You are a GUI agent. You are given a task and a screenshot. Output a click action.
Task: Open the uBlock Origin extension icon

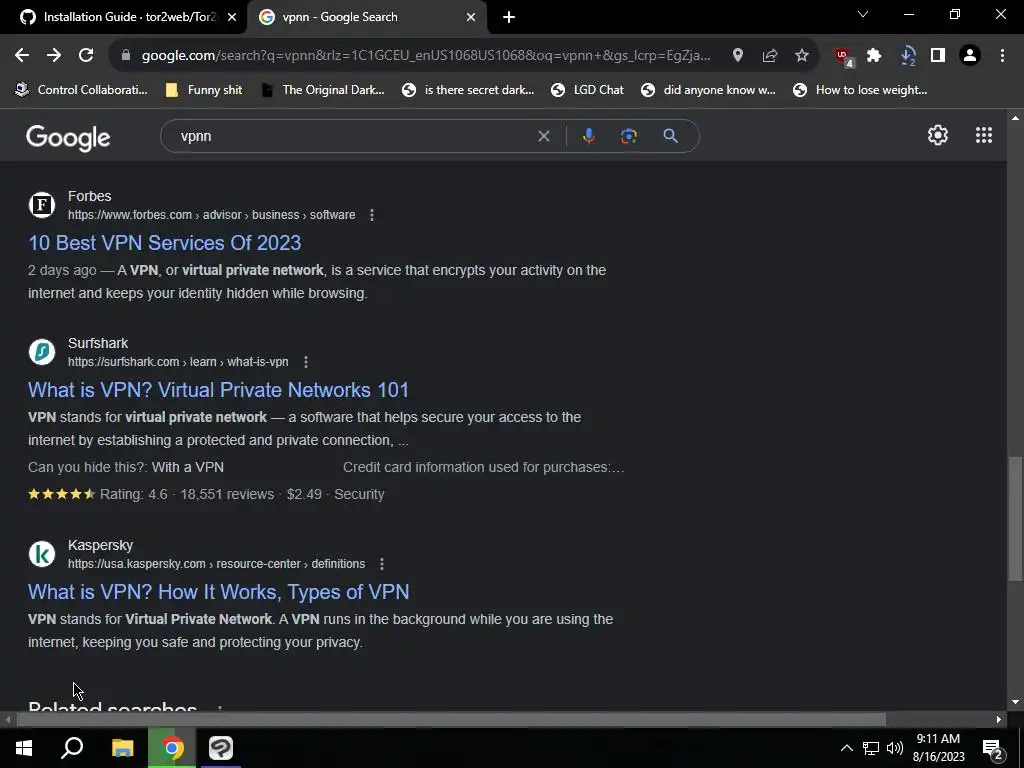(844, 57)
